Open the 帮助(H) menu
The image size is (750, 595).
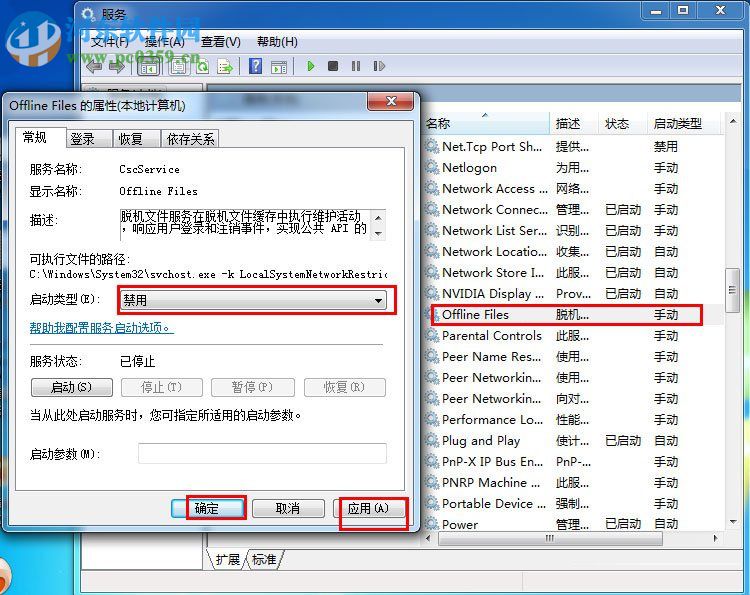coord(277,42)
